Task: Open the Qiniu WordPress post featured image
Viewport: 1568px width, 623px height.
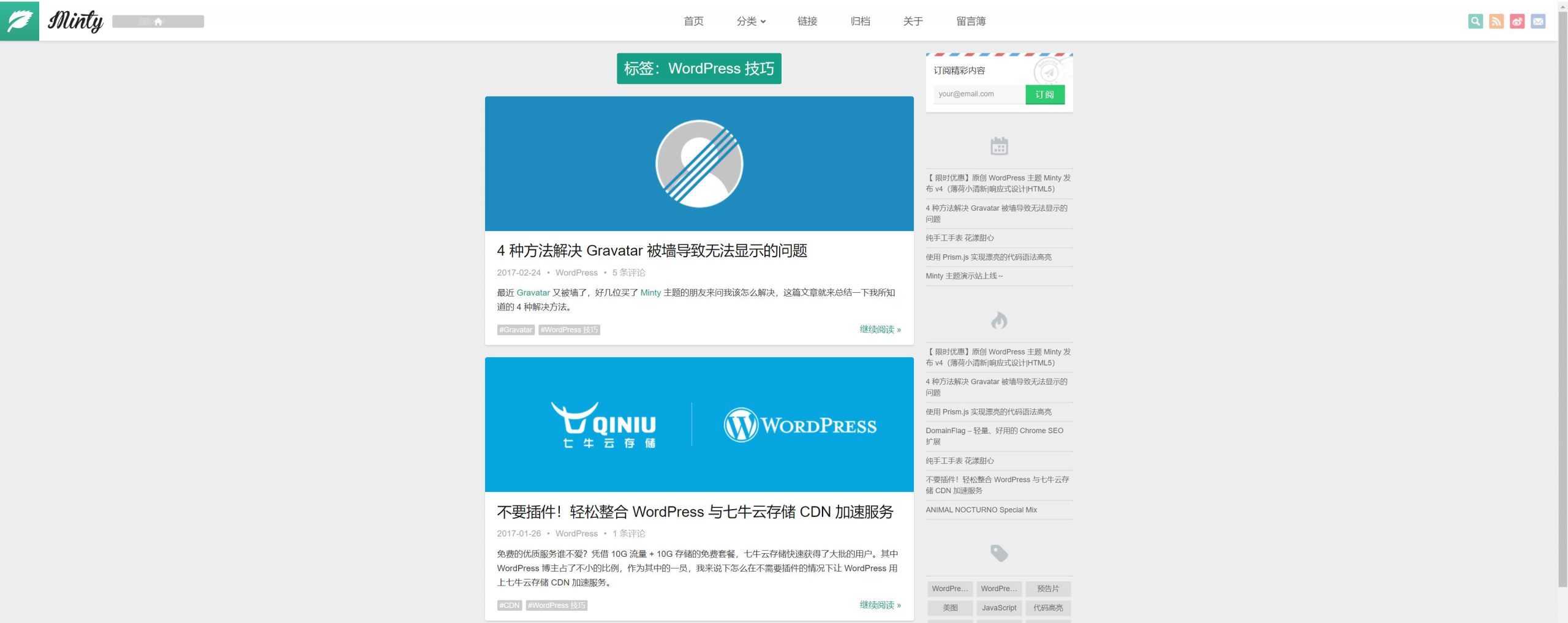Action: coord(699,425)
